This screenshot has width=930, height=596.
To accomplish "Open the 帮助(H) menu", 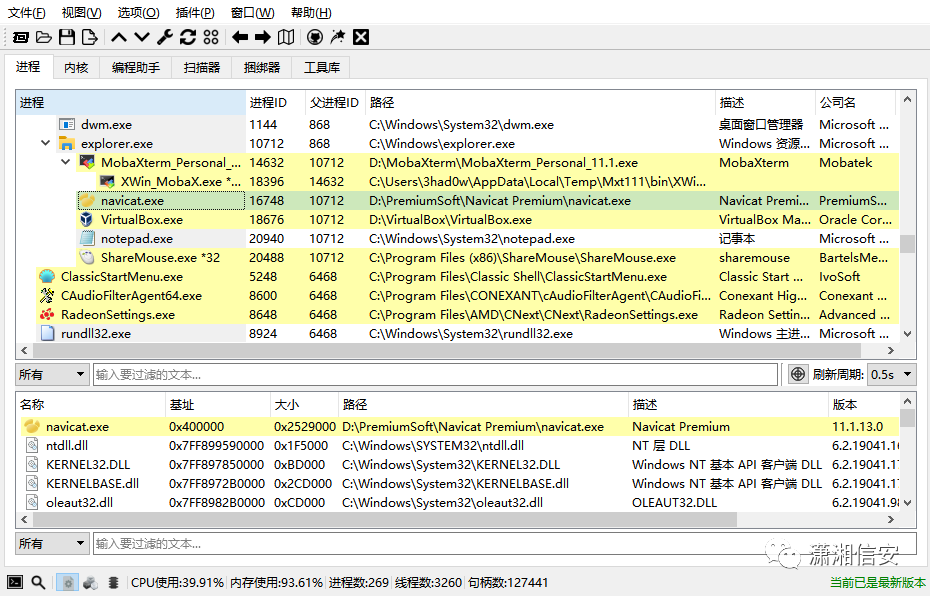I will (x=311, y=12).
